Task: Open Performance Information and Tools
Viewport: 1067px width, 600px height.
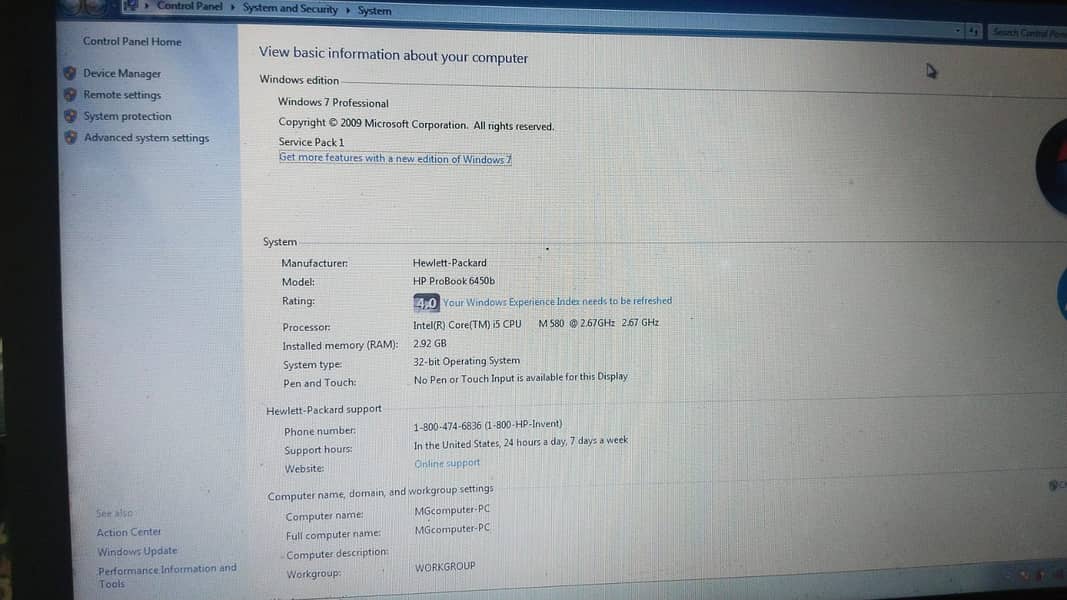Action: (x=166, y=569)
